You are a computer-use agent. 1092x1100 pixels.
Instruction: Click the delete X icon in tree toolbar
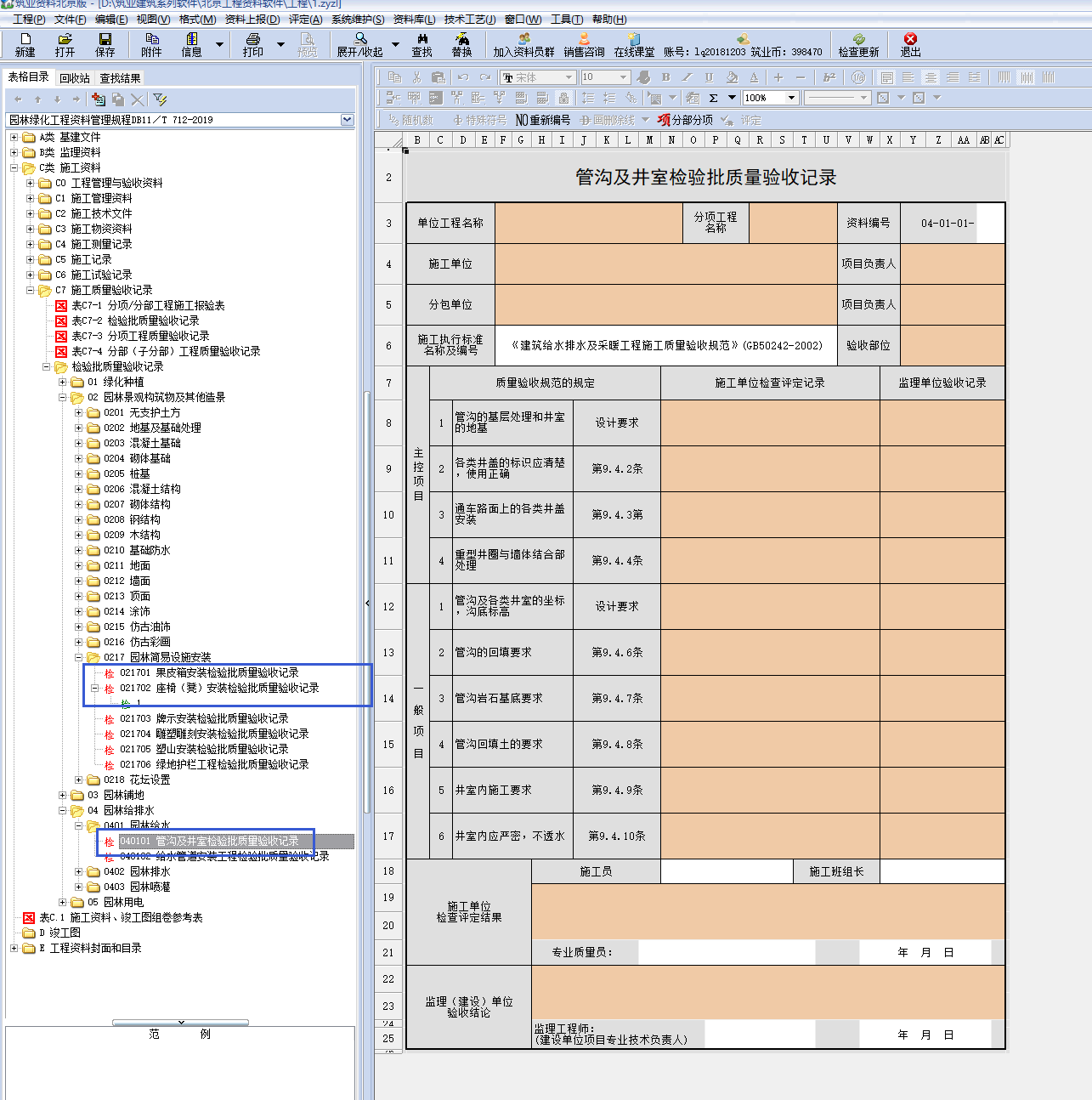138,99
